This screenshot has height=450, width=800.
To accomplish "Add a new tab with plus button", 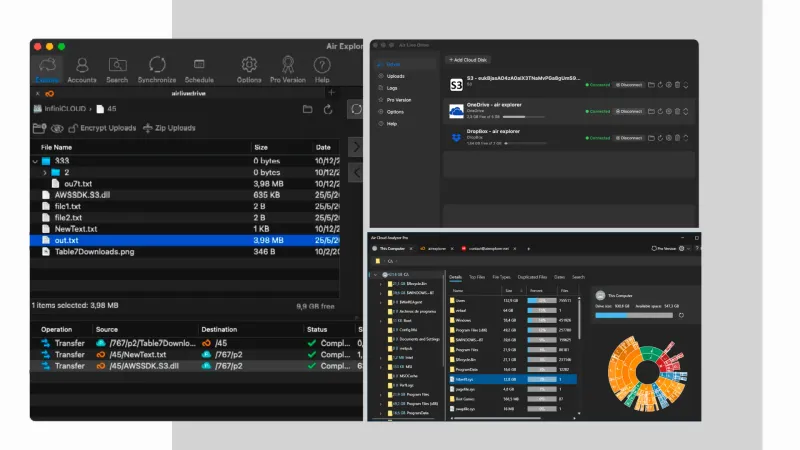I will [332, 92].
